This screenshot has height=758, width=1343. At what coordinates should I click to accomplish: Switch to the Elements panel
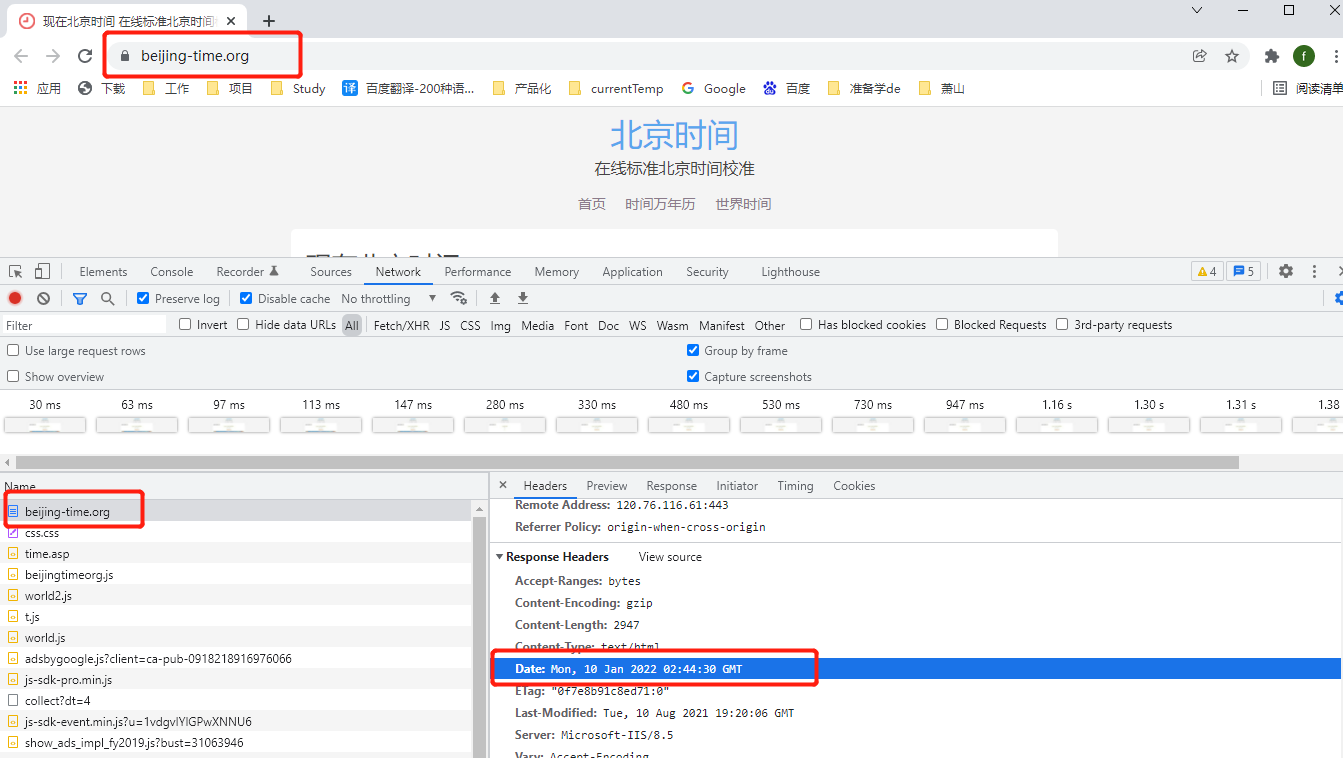click(x=103, y=271)
